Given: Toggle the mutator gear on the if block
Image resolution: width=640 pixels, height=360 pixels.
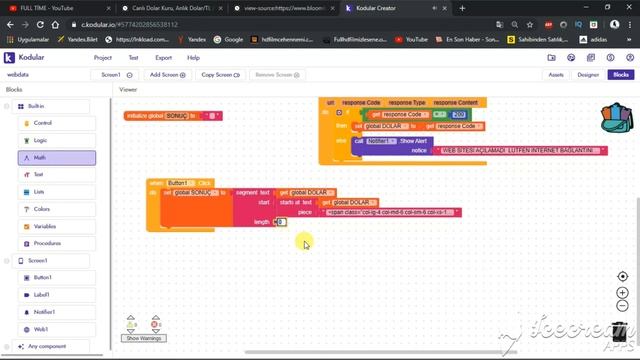Looking at the screenshot, I should coord(339,112).
